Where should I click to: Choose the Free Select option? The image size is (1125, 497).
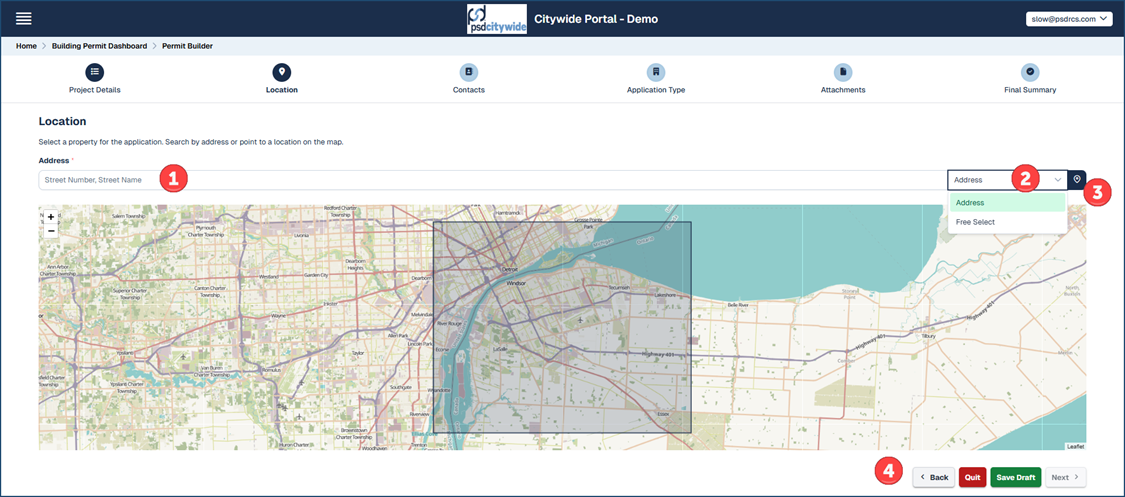click(975, 222)
